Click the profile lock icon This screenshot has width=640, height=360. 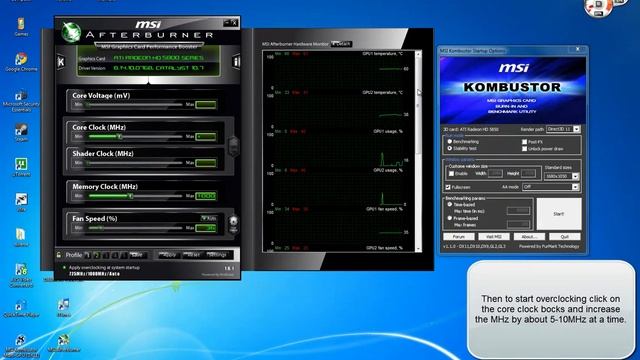pos(59,255)
